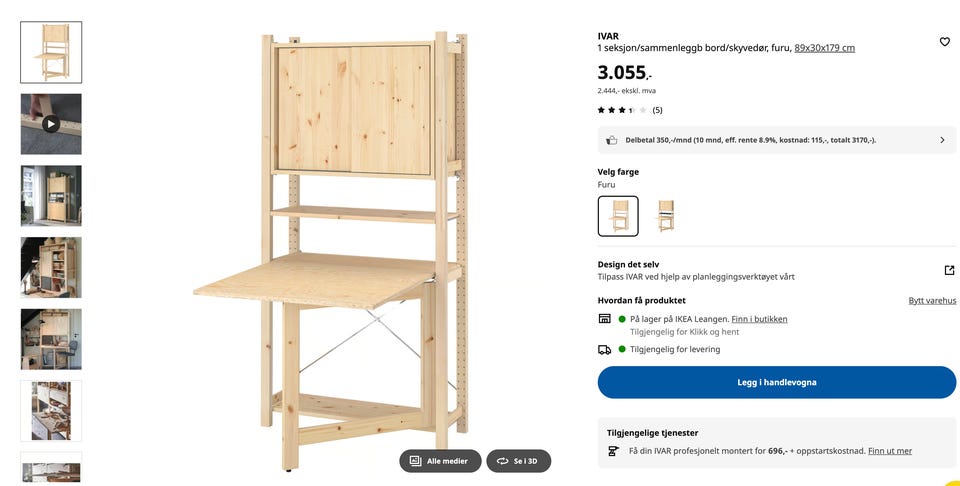Screen dimensions: 960x486
Task: Select the second color variant swatch
Action: tap(666, 216)
